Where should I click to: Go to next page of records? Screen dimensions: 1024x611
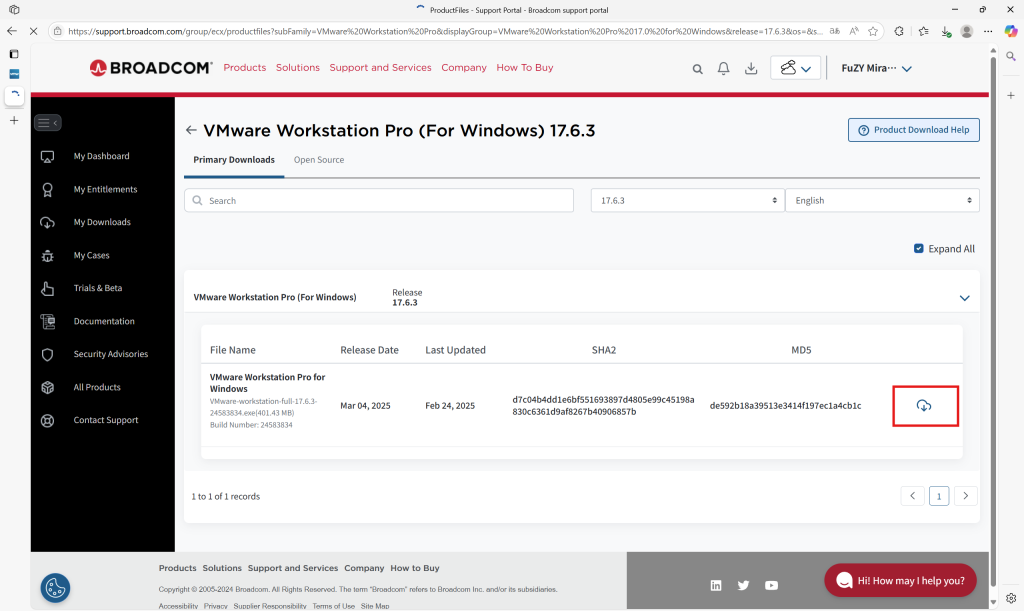pyautogui.click(x=965, y=496)
